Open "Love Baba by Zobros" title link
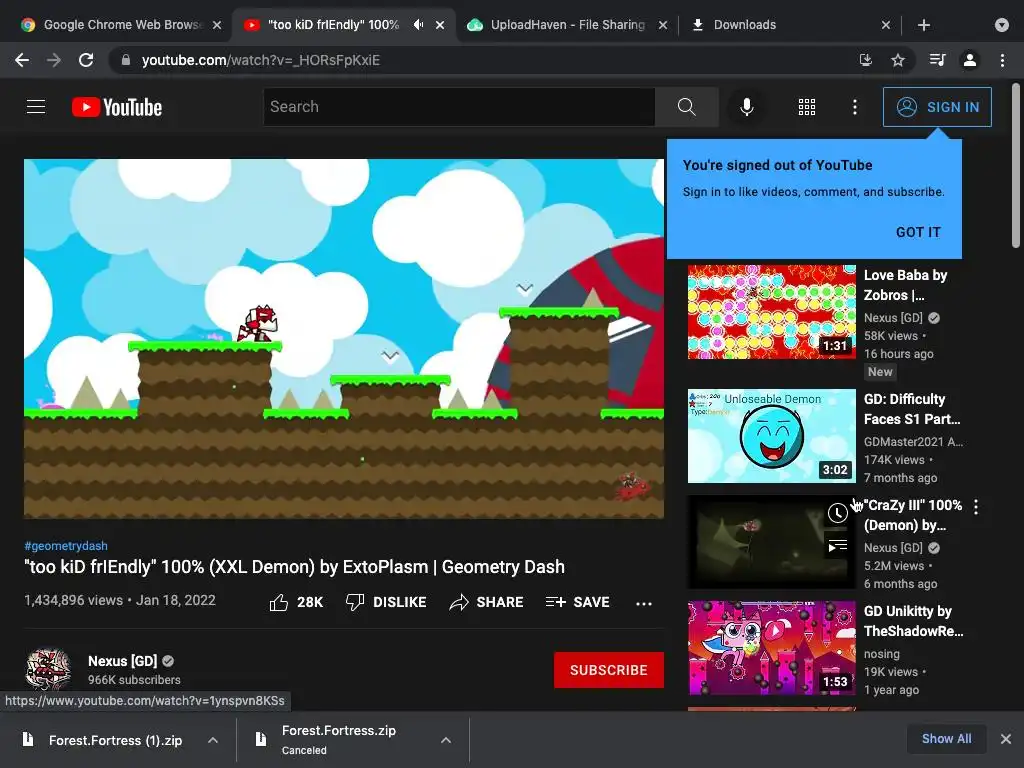Screen dimensions: 1024x768 (x=905, y=285)
